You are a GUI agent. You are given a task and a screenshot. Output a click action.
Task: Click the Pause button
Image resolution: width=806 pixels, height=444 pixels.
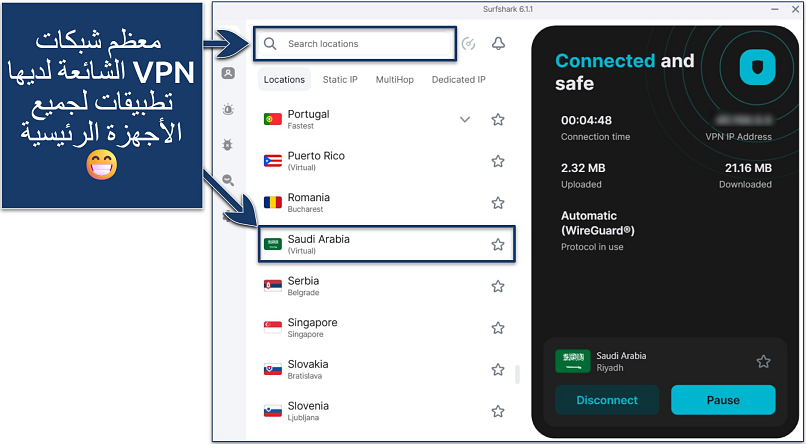tap(723, 400)
